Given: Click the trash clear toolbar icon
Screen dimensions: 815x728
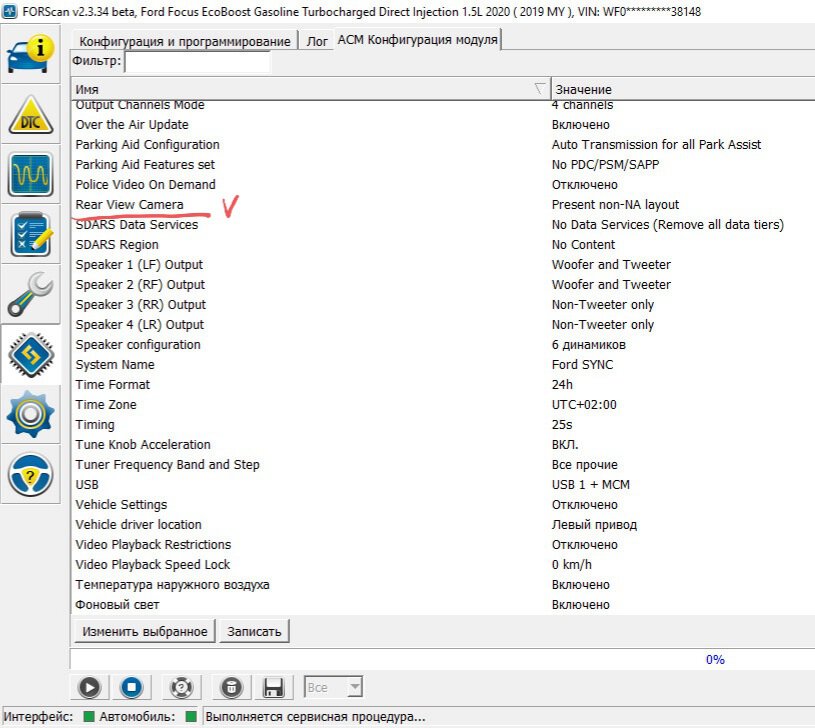Looking at the screenshot, I should 231,687.
